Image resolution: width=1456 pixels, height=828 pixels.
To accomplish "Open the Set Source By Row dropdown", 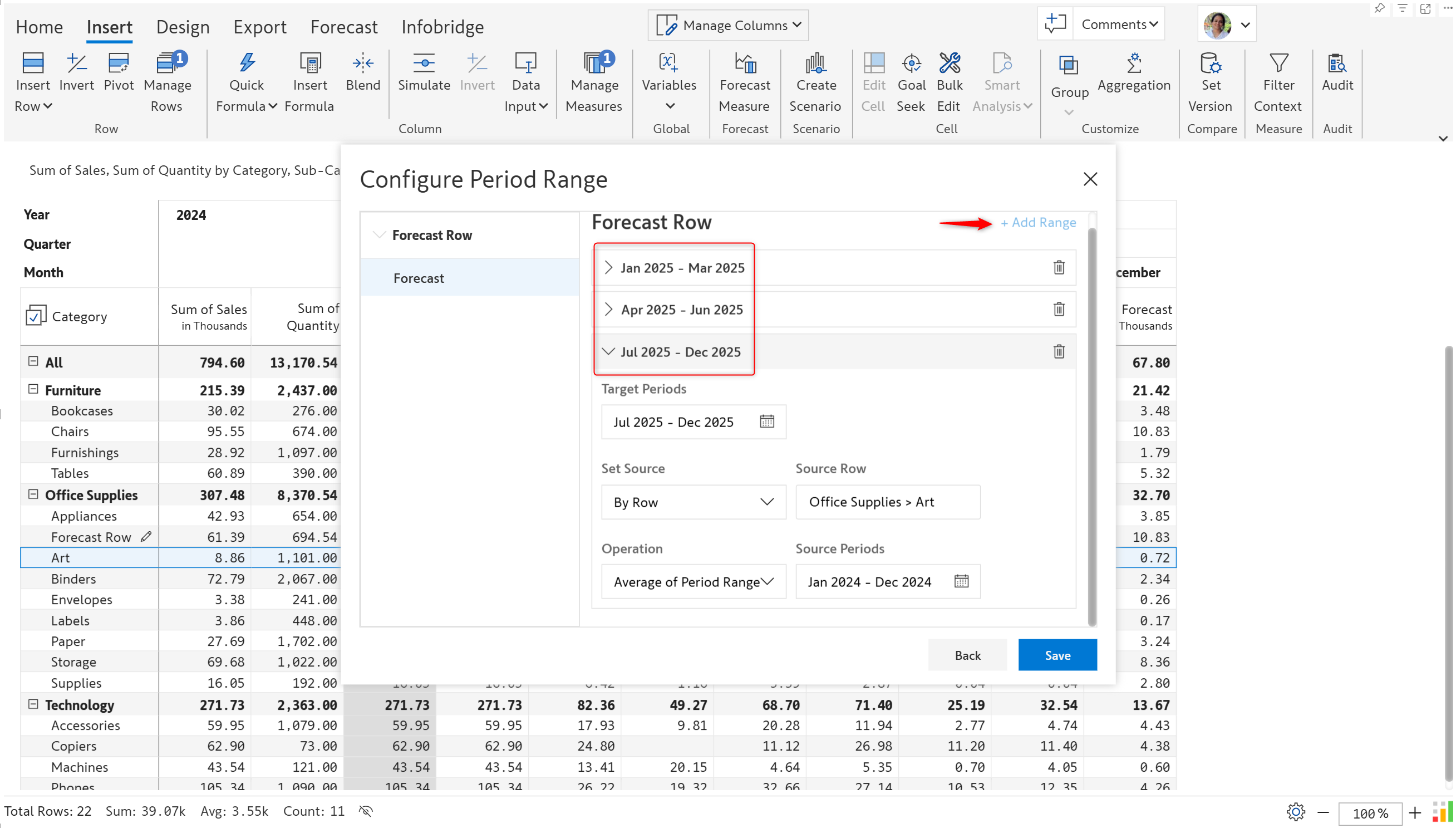I will pyautogui.click(x=693, y=502).
